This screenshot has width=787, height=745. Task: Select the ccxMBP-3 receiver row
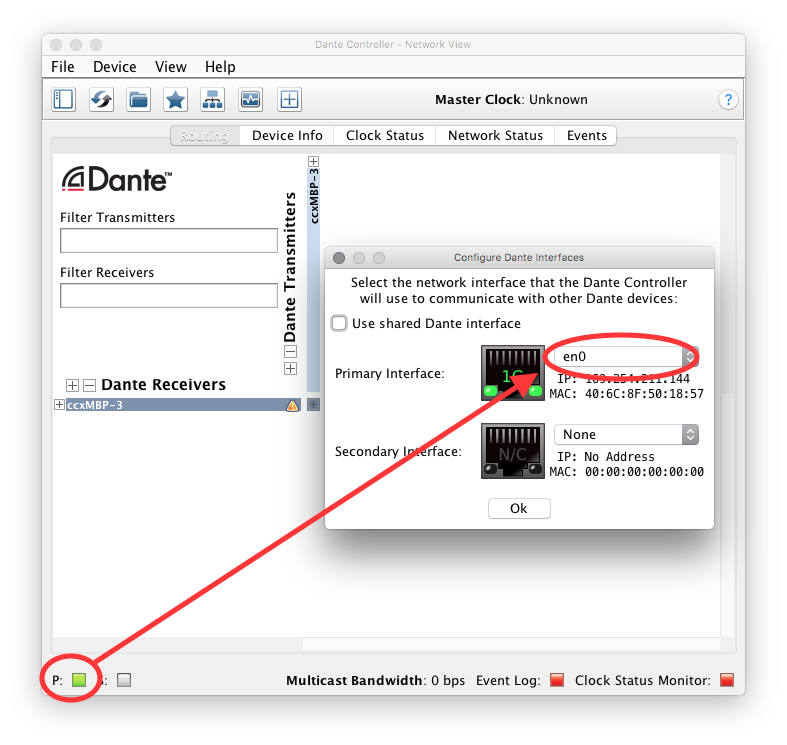pos(183,405)
